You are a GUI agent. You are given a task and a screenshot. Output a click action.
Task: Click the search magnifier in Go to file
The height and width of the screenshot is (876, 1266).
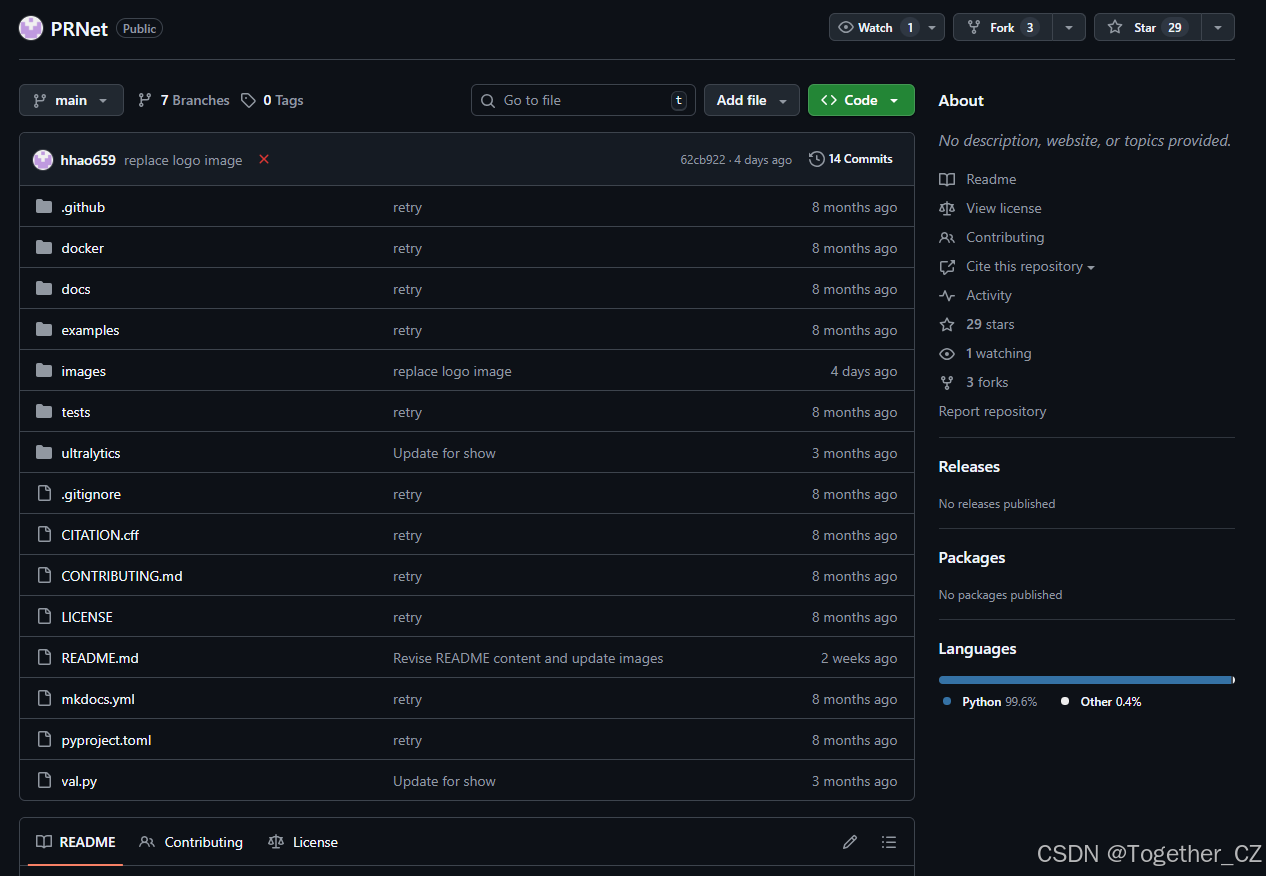tap(487, 100)
